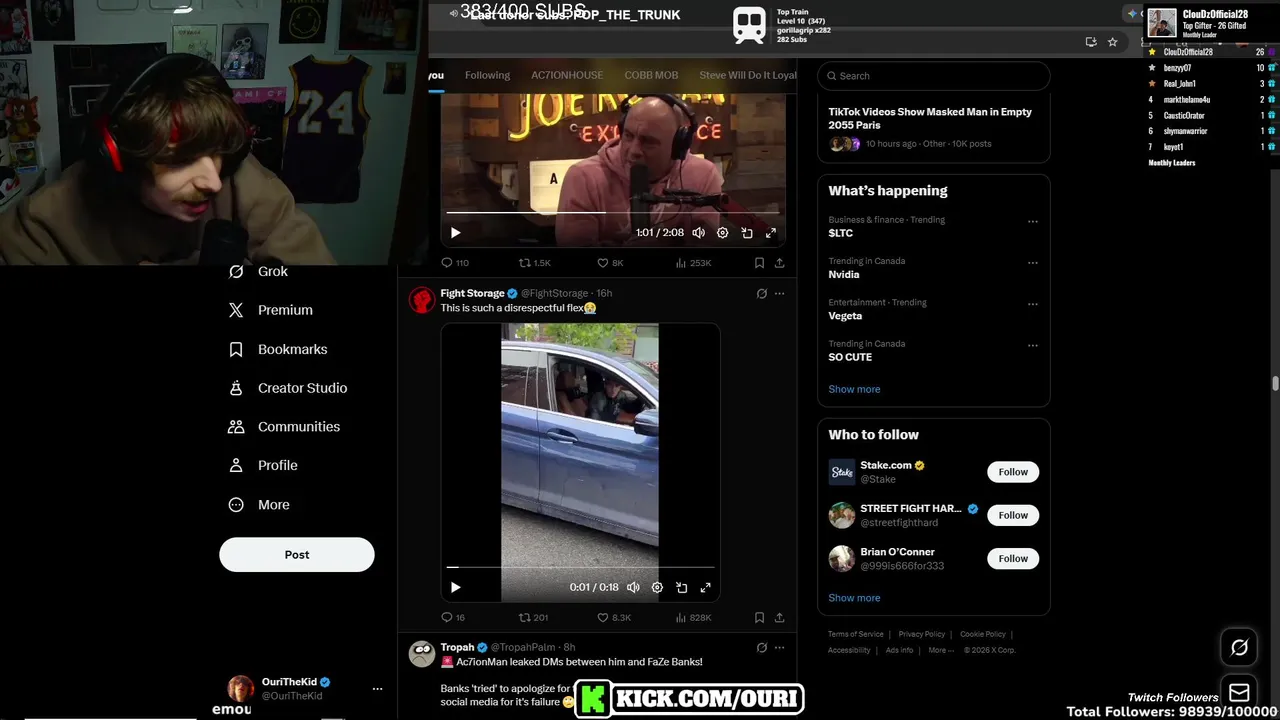The height and width of the screenshot is (720, 1280).
Task: Open the Privacy Policy link
Action: click(x=922, y=634)
